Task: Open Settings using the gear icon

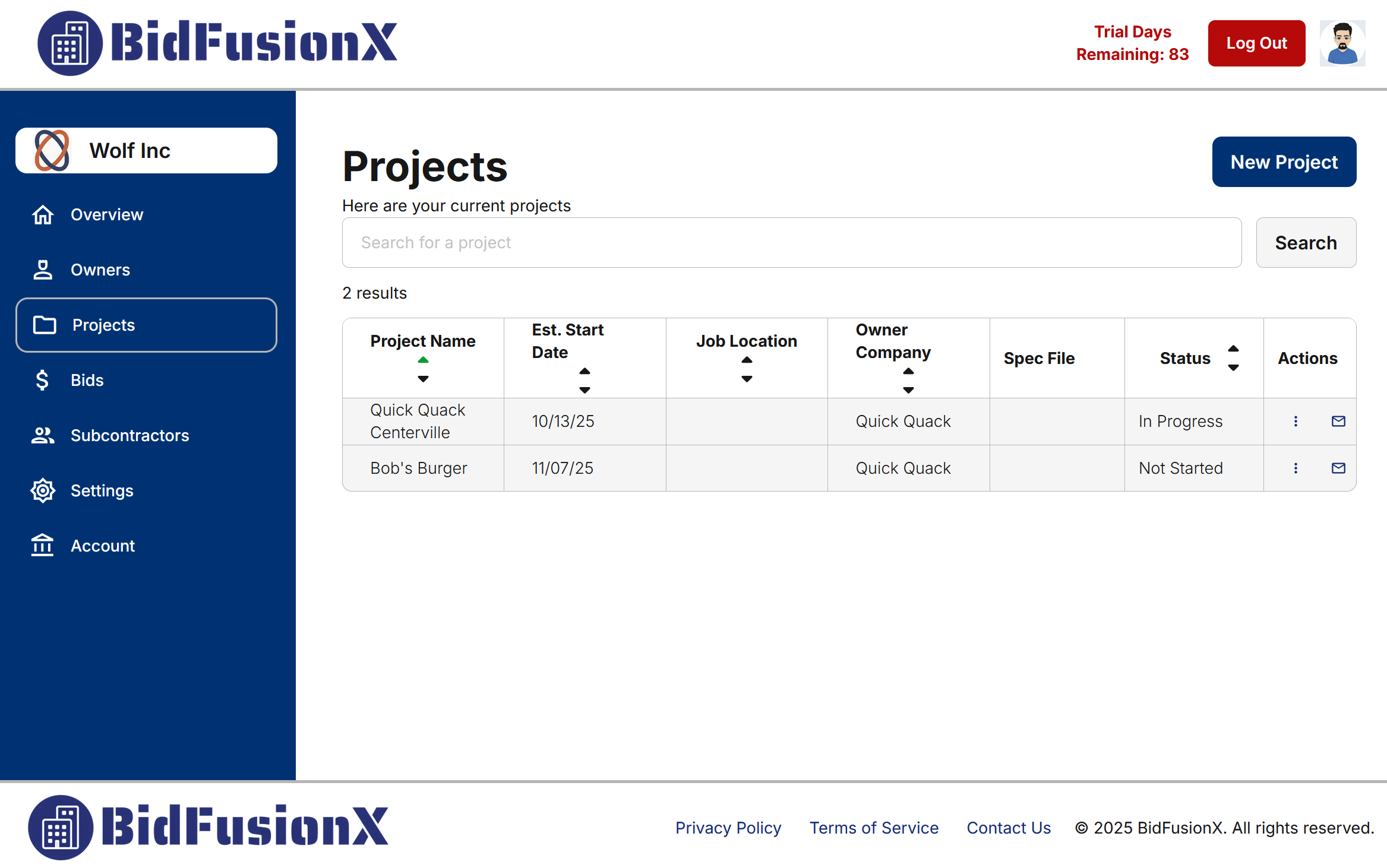Action: point(42,490)
